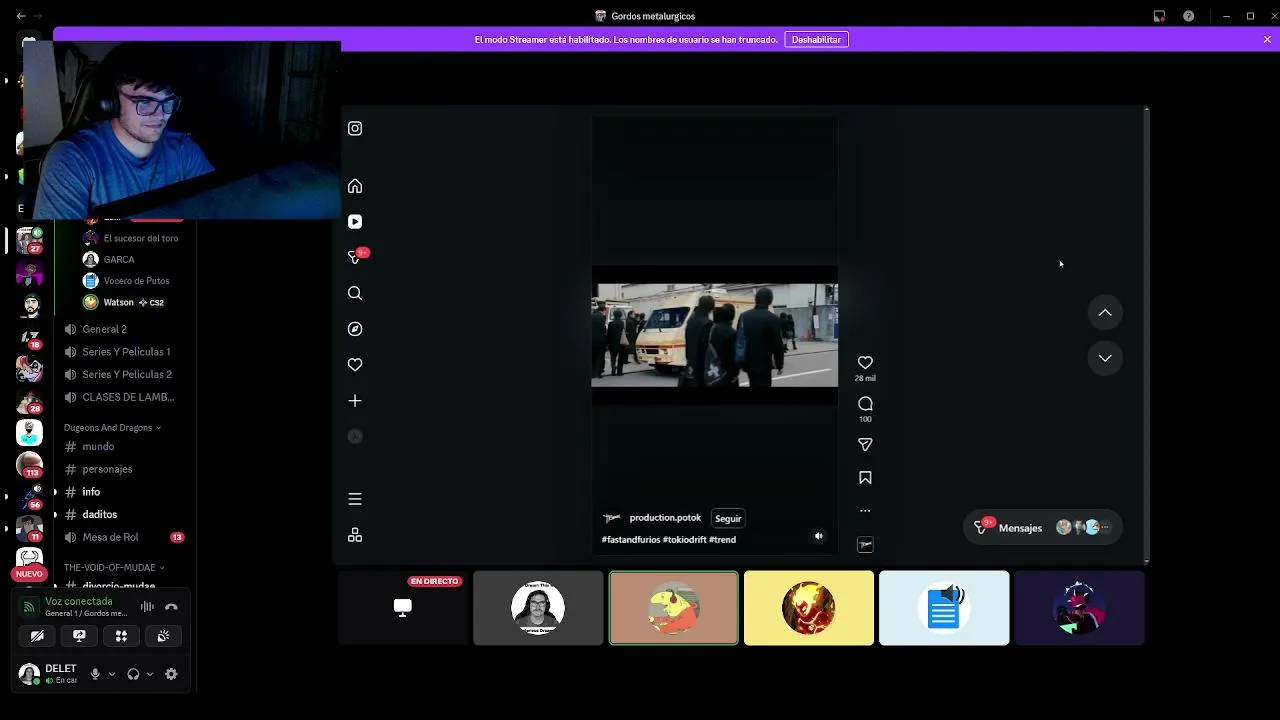Open the soundboard button
The width and height of the screenshot is (1280, 720).
point(163,636)
